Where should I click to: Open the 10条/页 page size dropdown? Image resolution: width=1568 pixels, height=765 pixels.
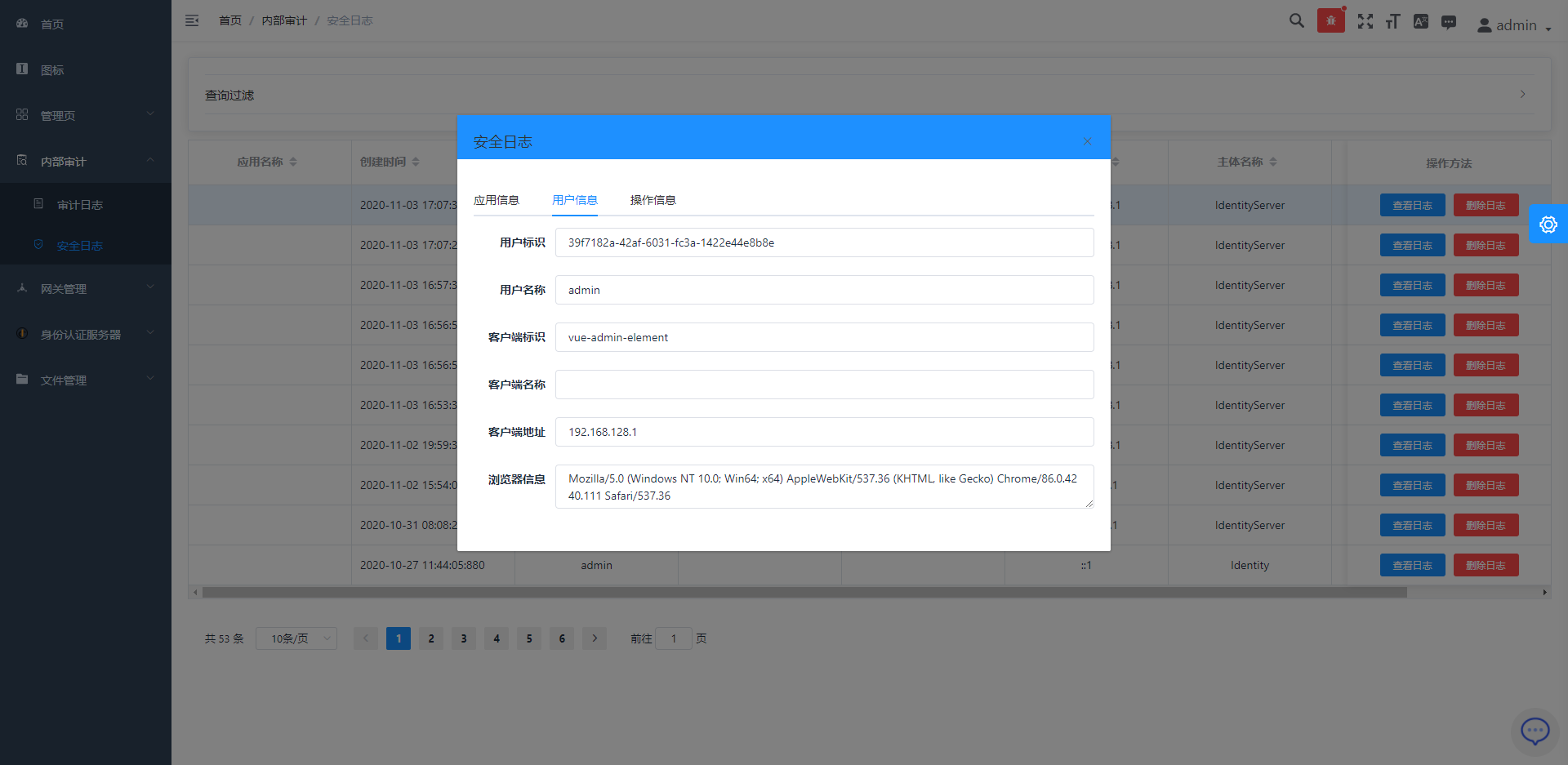pos(296,638)
